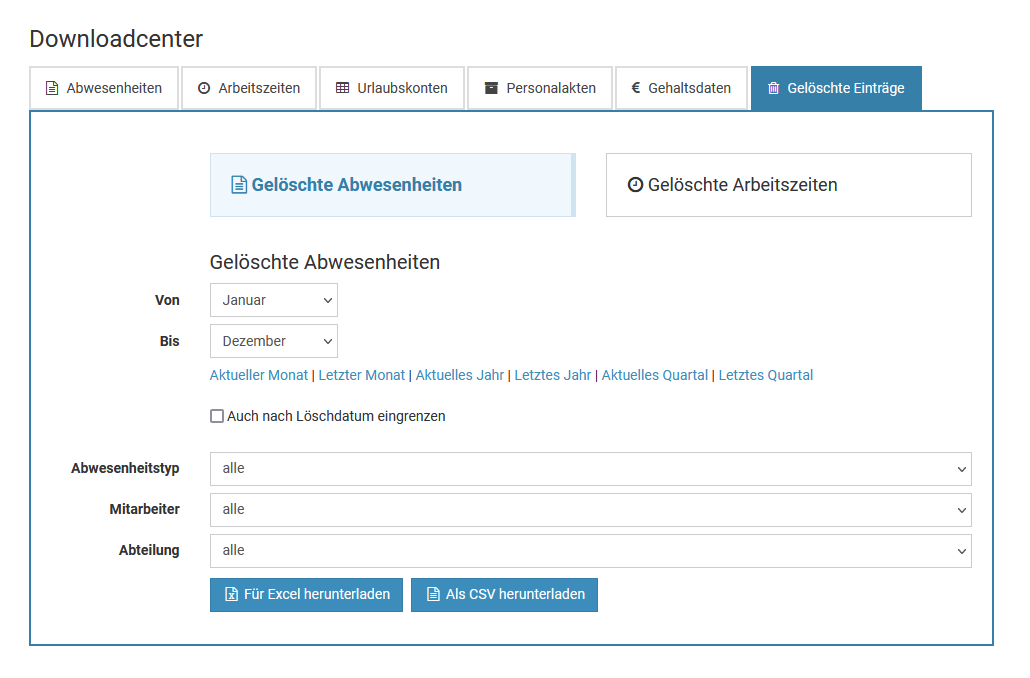
Task: Select the Gelöschte Arbeitszeiten card
Action: coord(788,185)
